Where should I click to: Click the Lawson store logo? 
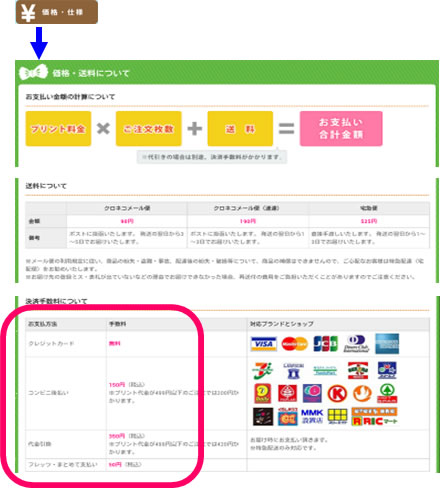293,370
